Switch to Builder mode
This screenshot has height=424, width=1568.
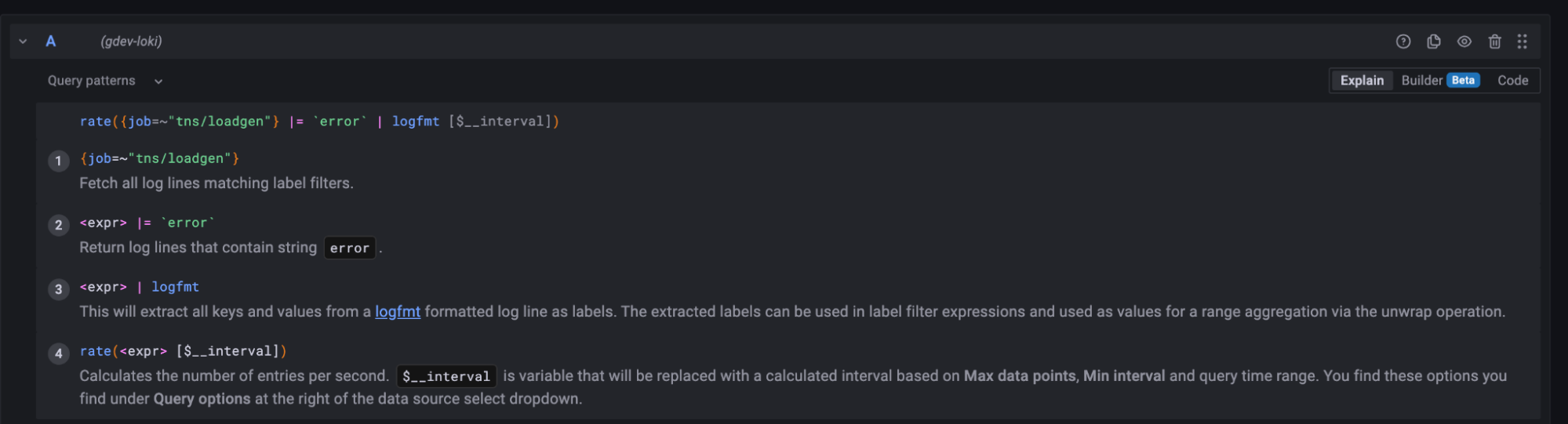[1421, 81]
